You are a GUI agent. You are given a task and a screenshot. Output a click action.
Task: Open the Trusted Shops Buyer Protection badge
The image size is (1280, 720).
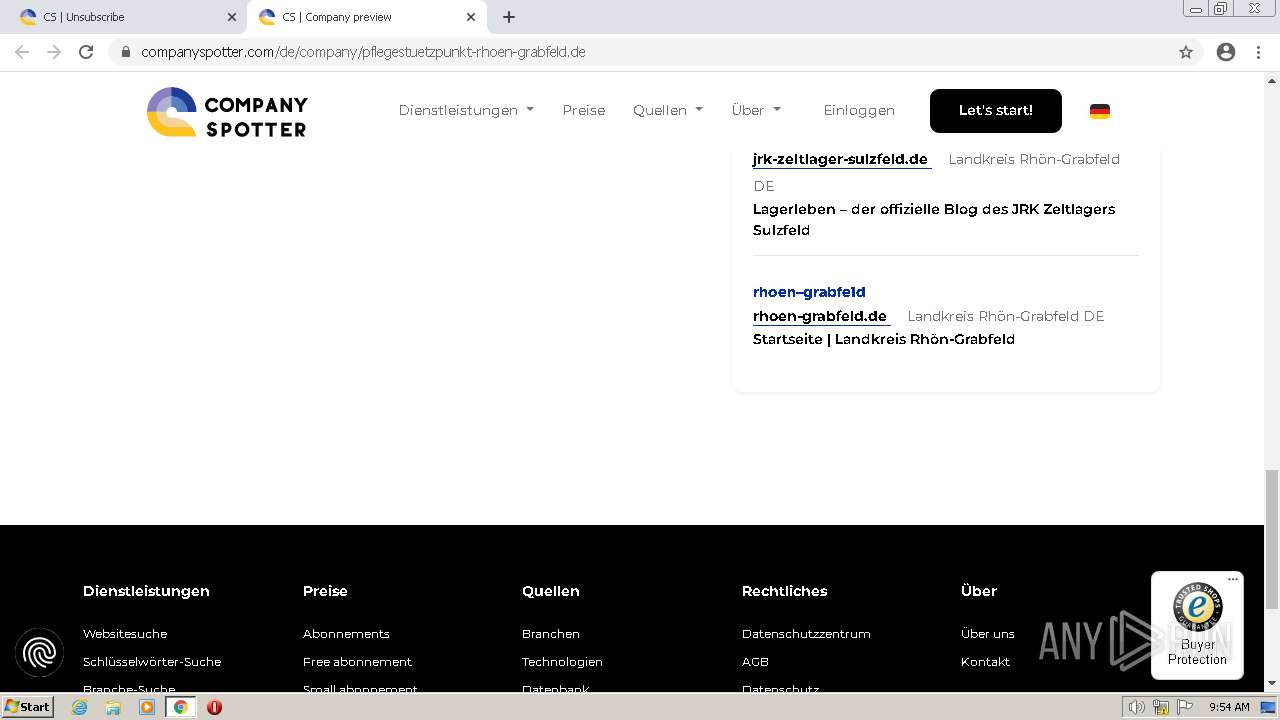pos(1197,625)
